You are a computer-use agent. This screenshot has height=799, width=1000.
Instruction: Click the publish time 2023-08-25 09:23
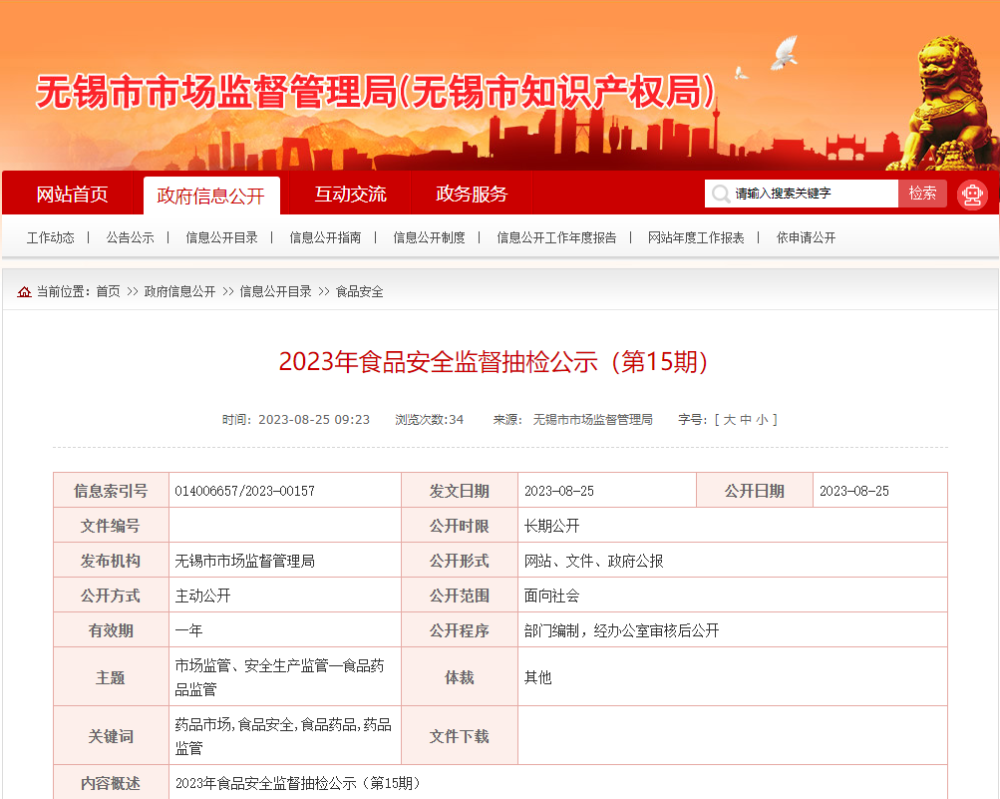click(314, 420)
